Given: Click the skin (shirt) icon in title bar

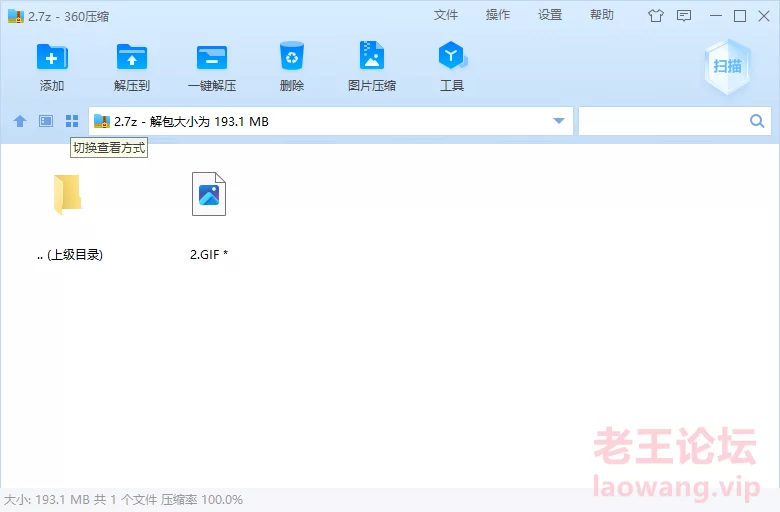Looking at the screenshot, I should pyautogui.click(x=656, y=16).
